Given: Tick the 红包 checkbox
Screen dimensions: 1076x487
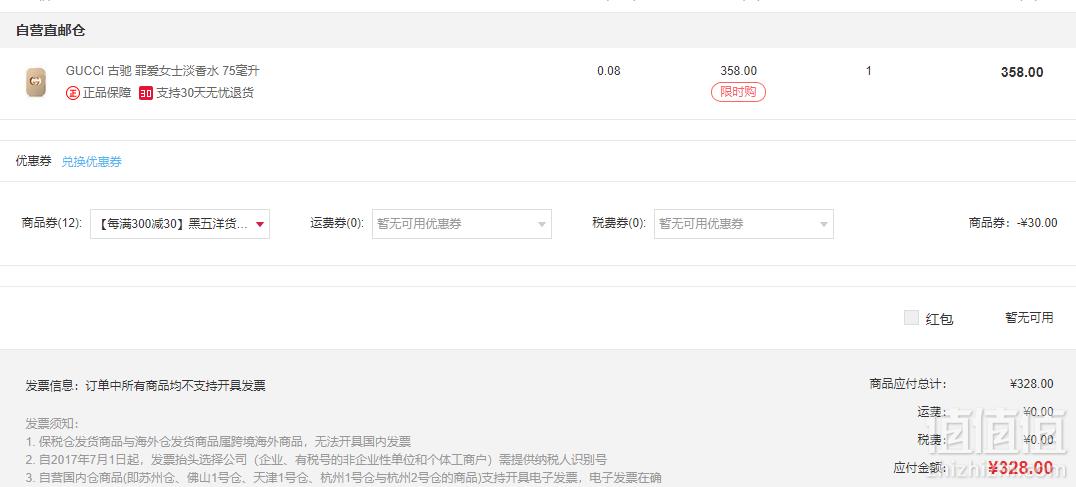Looking at the screenshot, I should [911, 318].
